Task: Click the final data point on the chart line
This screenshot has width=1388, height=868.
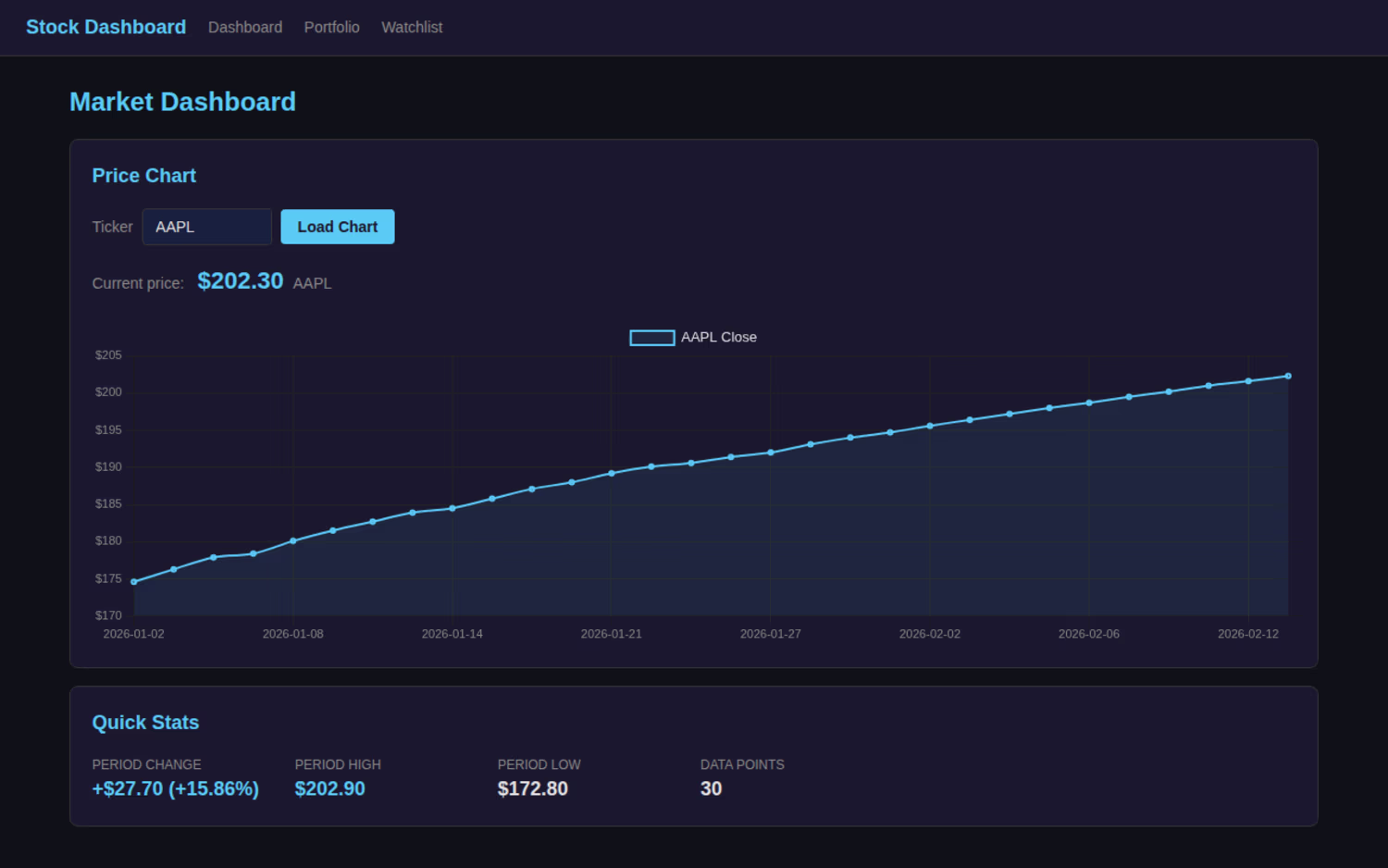Action: 1288,377
